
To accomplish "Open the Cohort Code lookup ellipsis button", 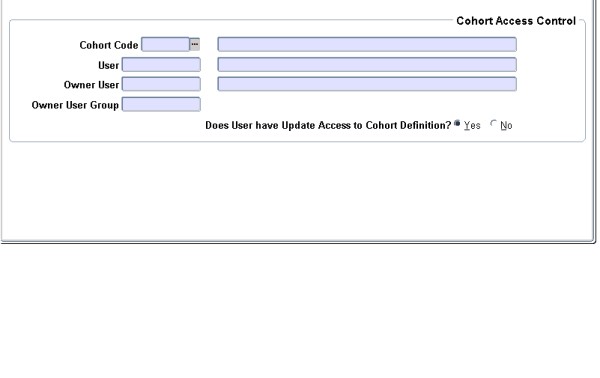I will [x=194, y=44].
